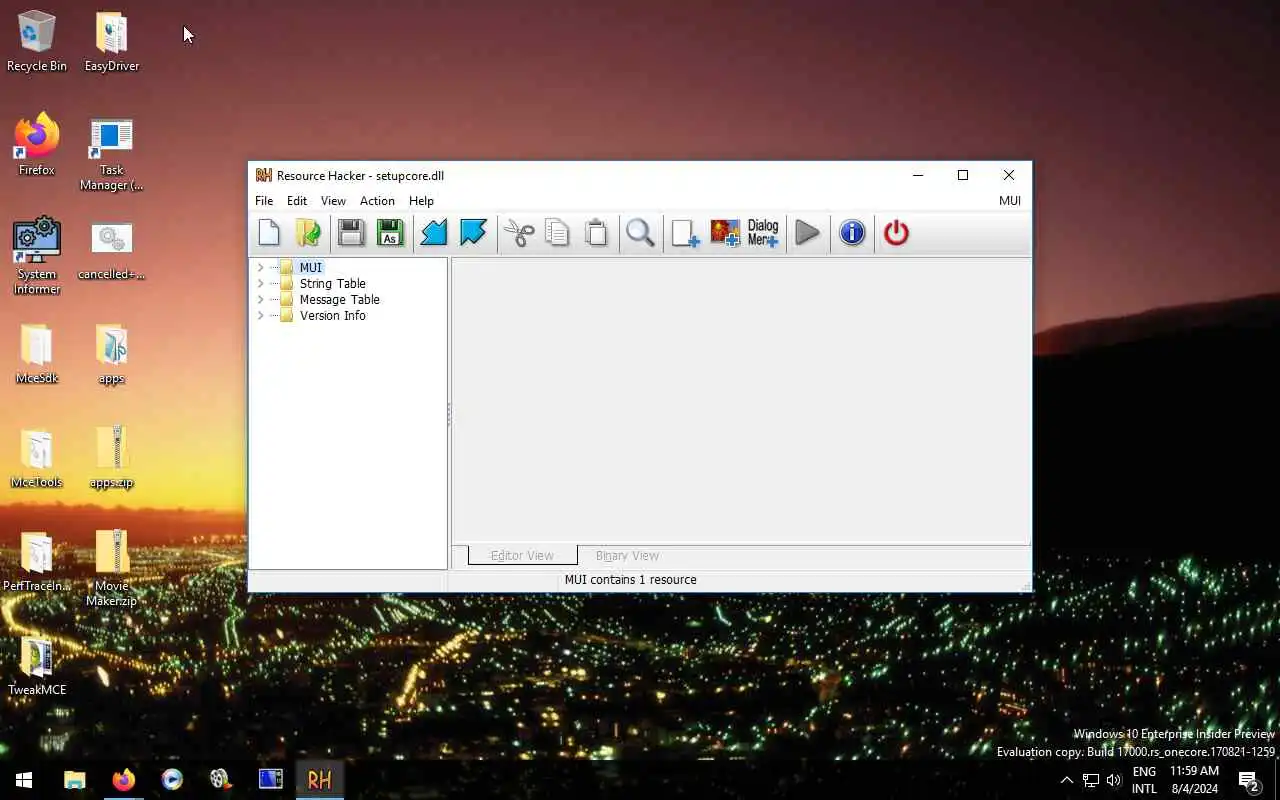Screen dimensions: 1280x800
Task: Click the Paste clipboard icon
Action: tap(596, 233)
